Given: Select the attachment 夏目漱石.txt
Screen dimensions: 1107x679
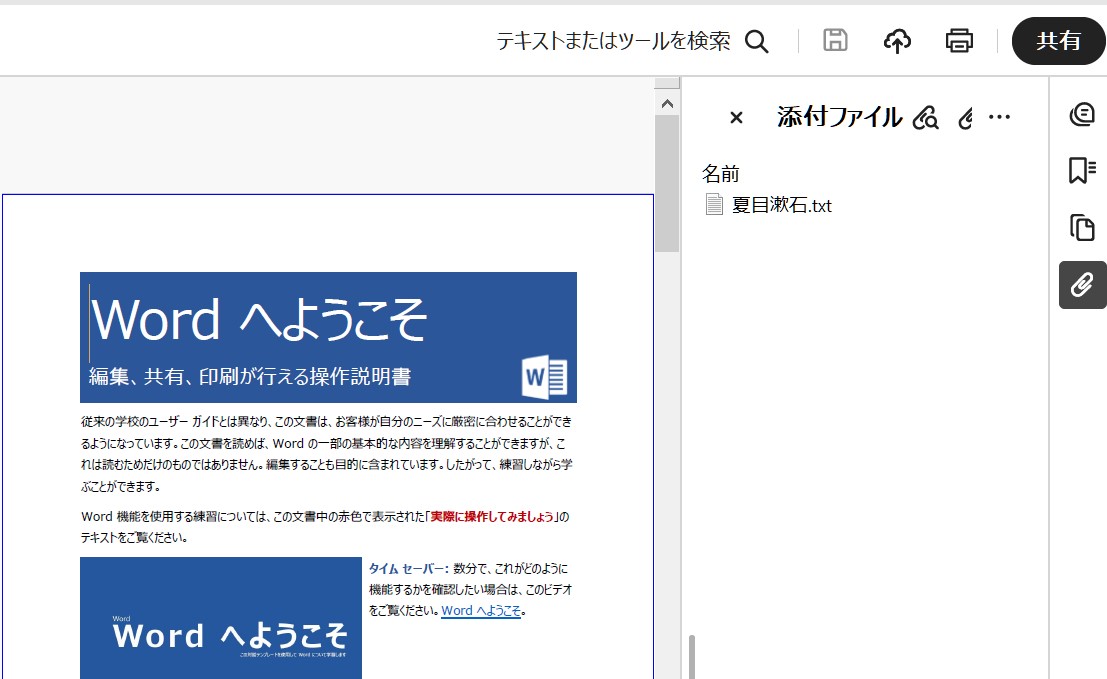Looking at the screenshot, I should pyautogui.click(x=782, y=205).
